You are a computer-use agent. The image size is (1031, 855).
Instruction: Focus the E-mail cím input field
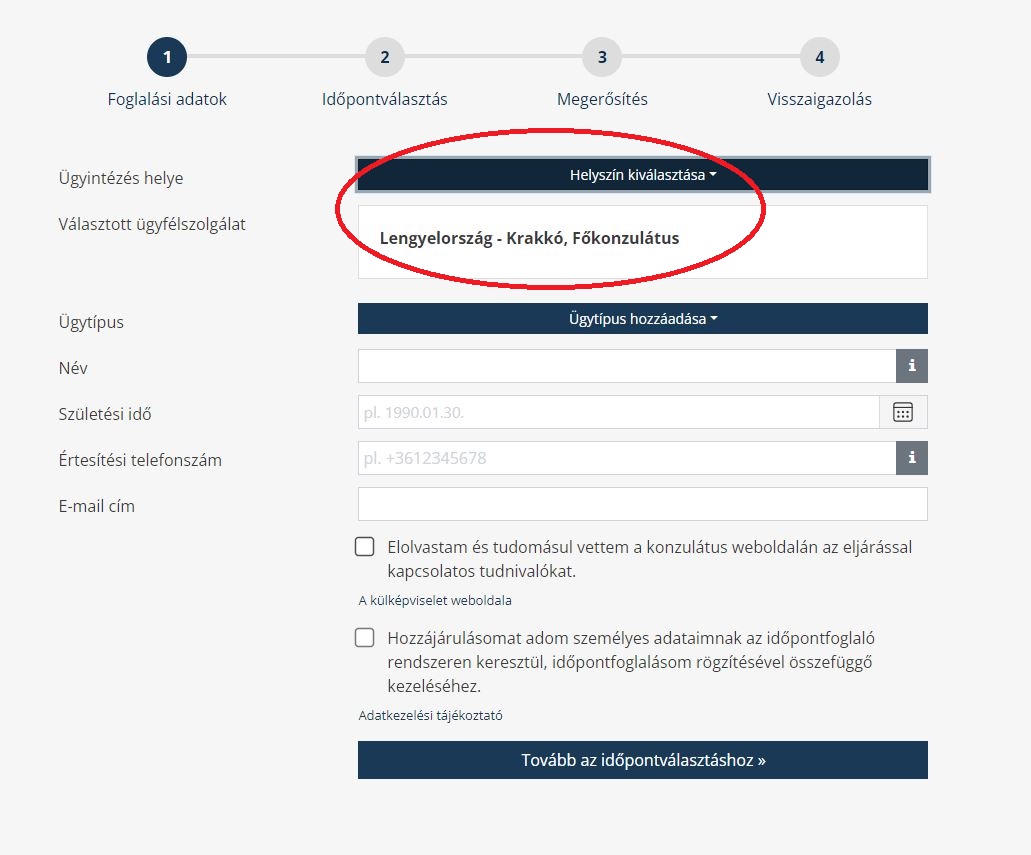[642, 504]
